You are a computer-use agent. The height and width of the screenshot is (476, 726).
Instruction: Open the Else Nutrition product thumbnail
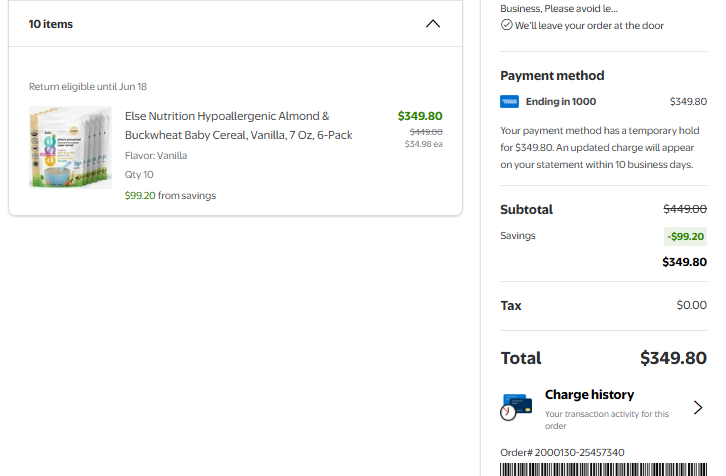point(70,147)
